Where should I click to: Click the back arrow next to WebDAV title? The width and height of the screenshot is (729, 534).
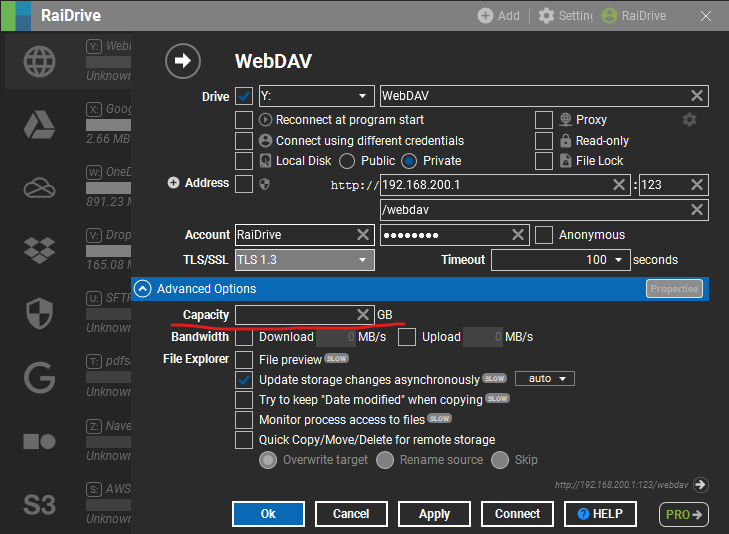coord(183,61)
